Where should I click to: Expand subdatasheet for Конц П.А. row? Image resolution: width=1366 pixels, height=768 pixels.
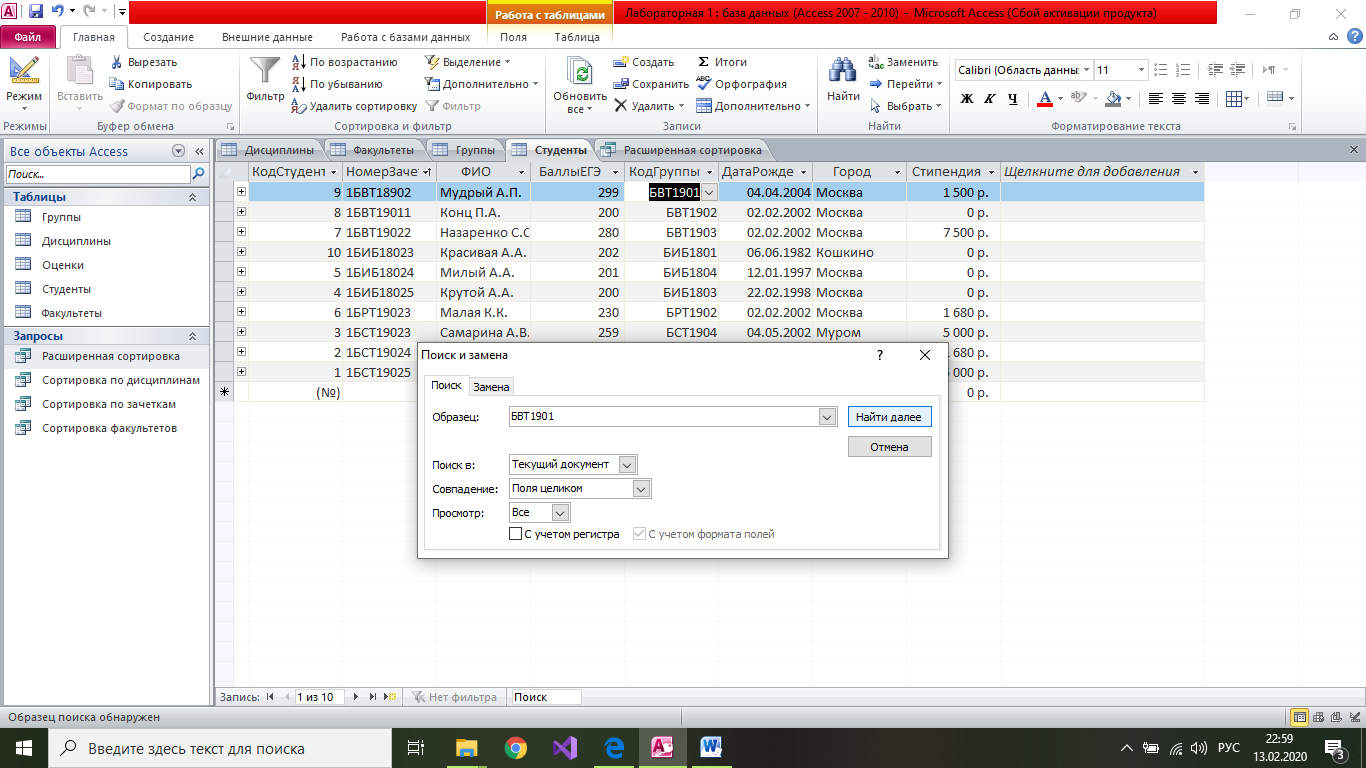point(241,212)
